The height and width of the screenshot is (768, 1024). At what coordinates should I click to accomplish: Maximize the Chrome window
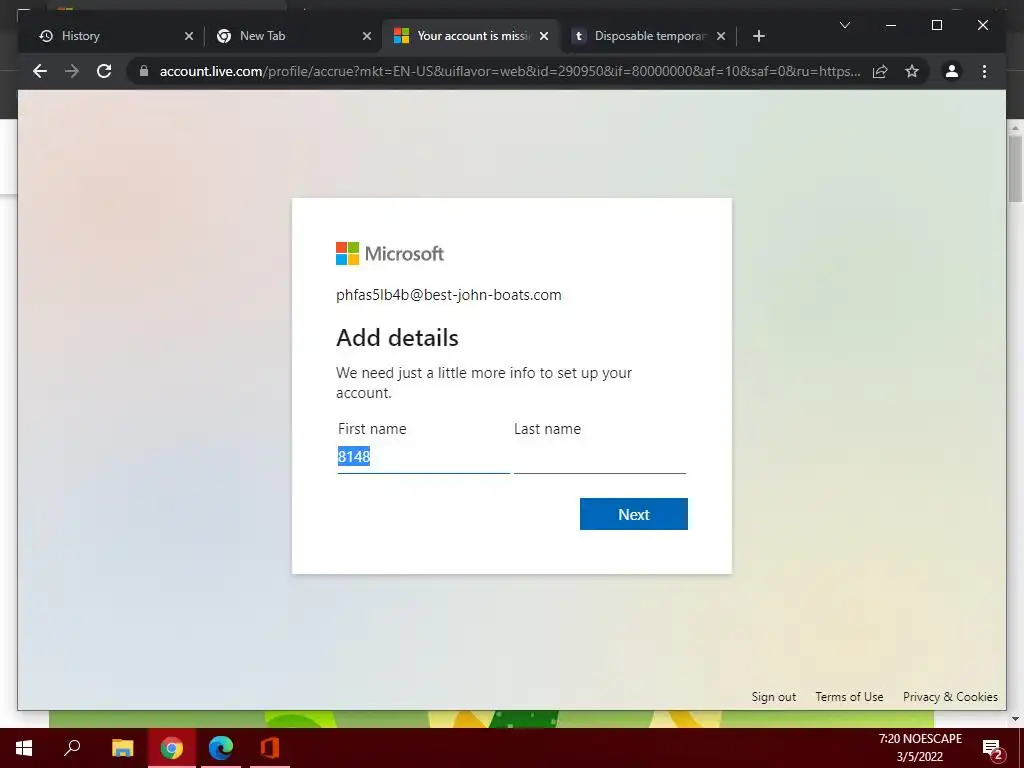[936, 25]
